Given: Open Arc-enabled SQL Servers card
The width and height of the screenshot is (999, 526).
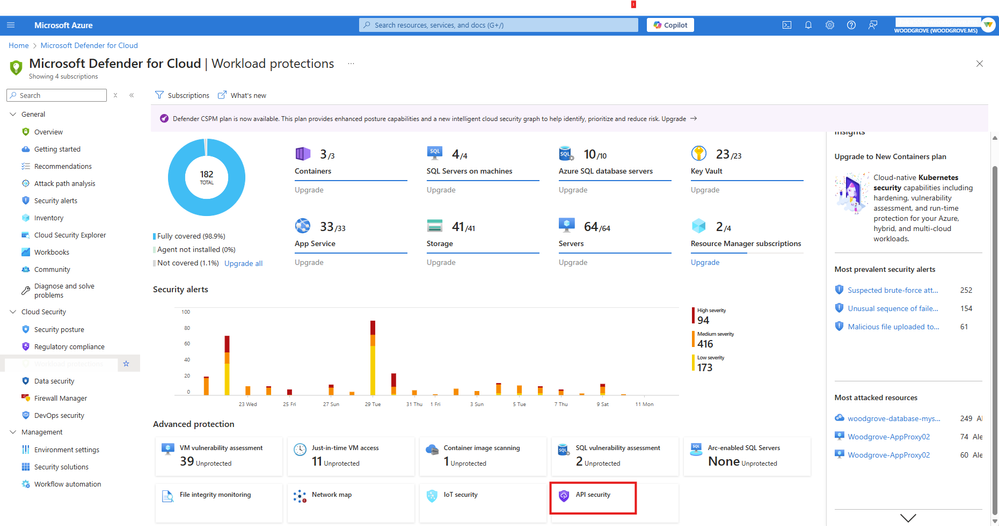Looking at the screenshot, I should (x=747, y=457).
